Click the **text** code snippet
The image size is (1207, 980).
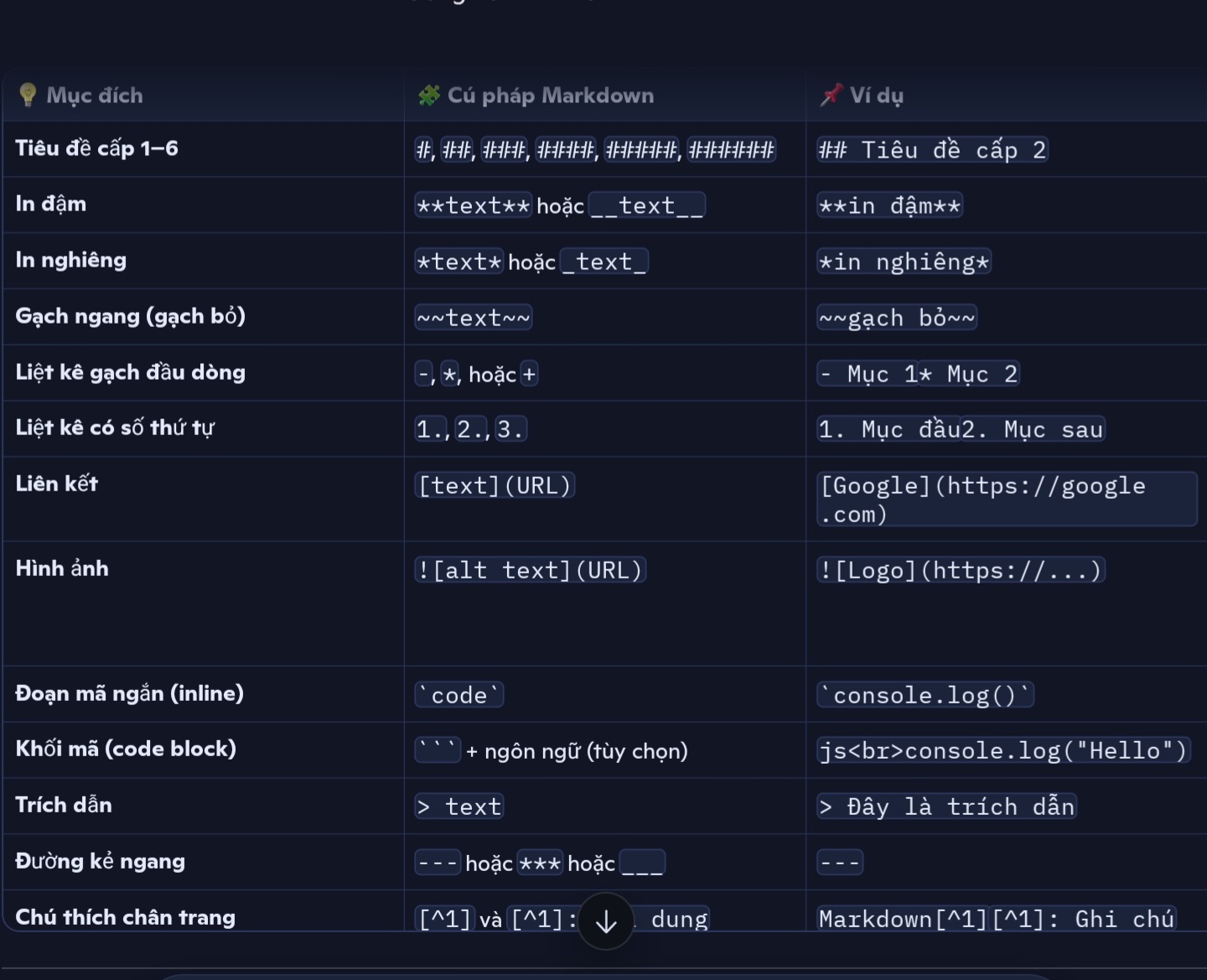click(x=474, y=205)
